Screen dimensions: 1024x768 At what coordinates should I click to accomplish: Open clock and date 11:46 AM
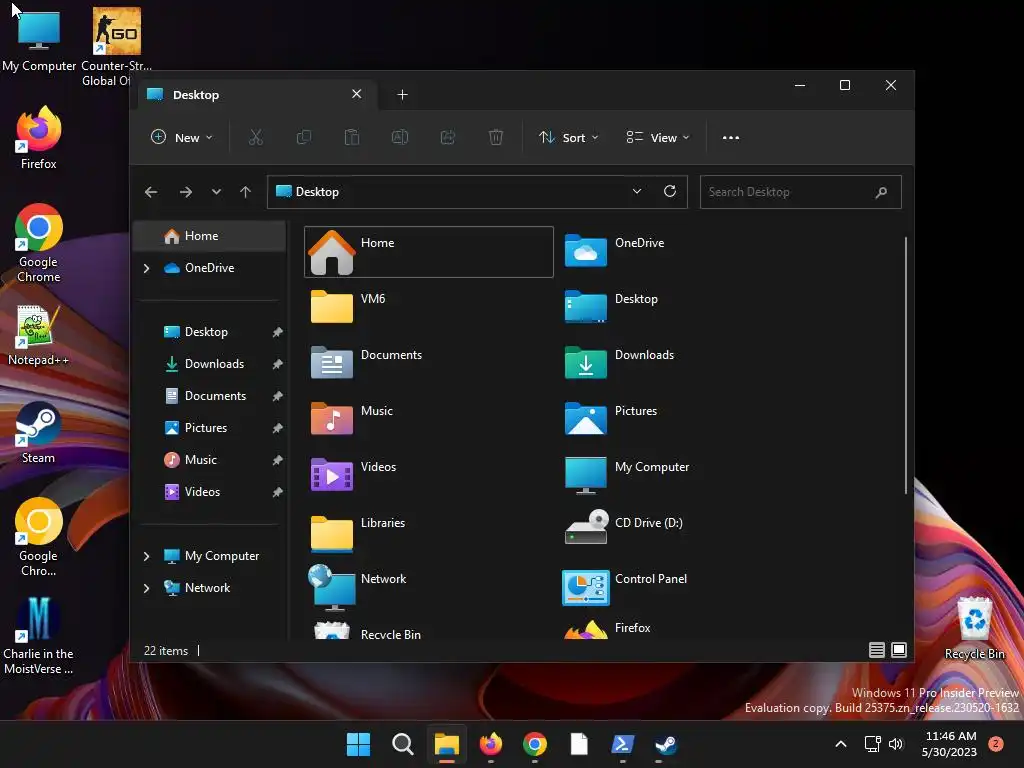(x=950, y=744)
